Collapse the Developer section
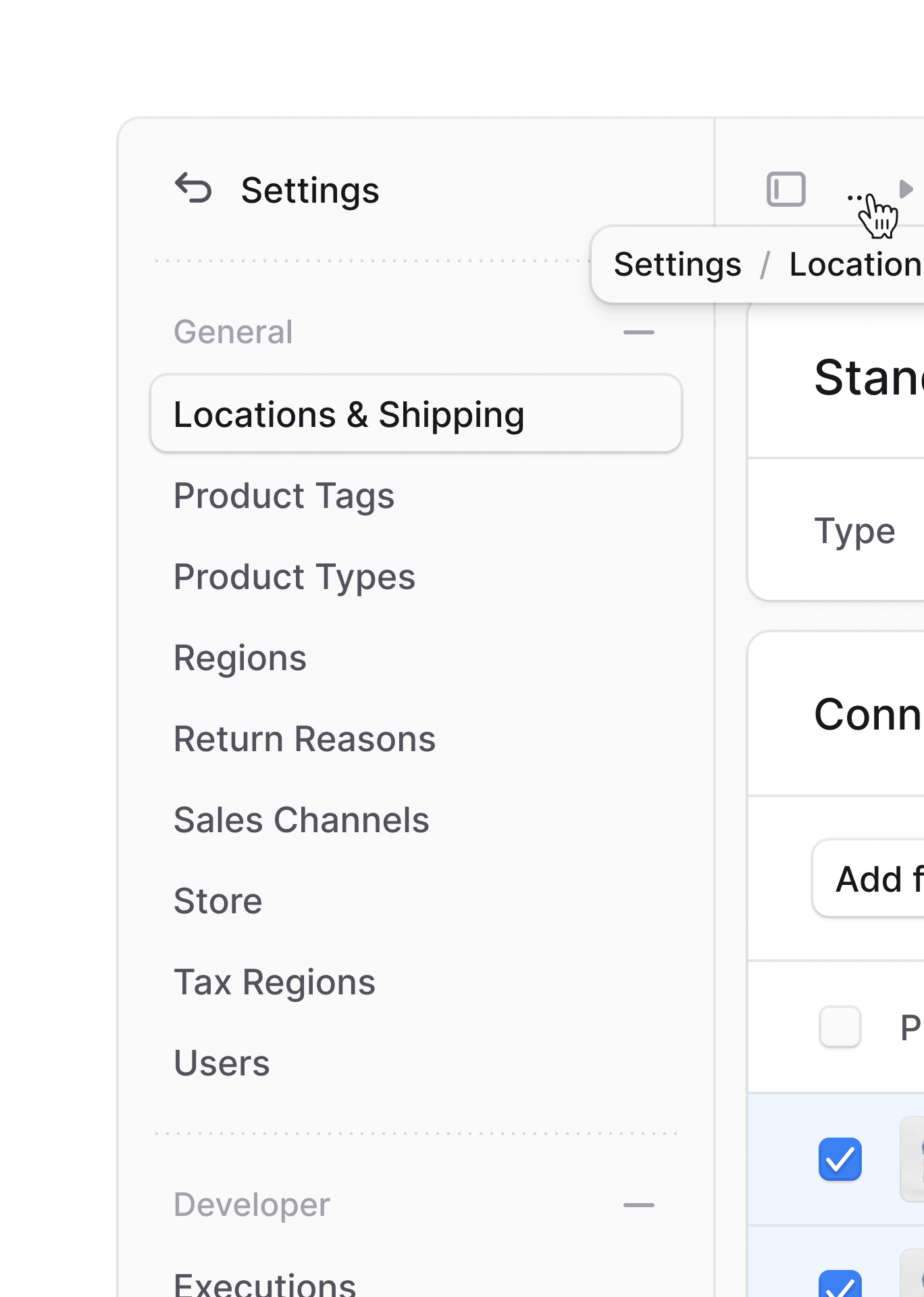924x1297 pixels. point(638,1205)
